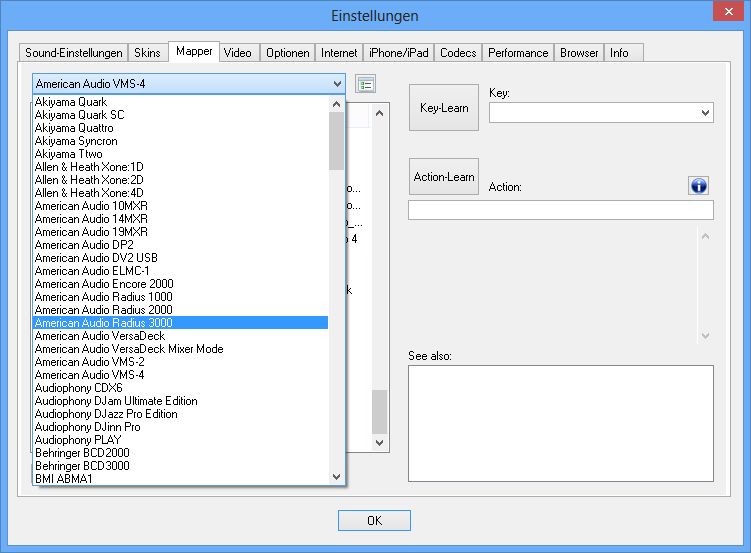Click the mapping list scroll-down arrow
The height and width of the screenshot is (553, 751).
coord(379,442)
